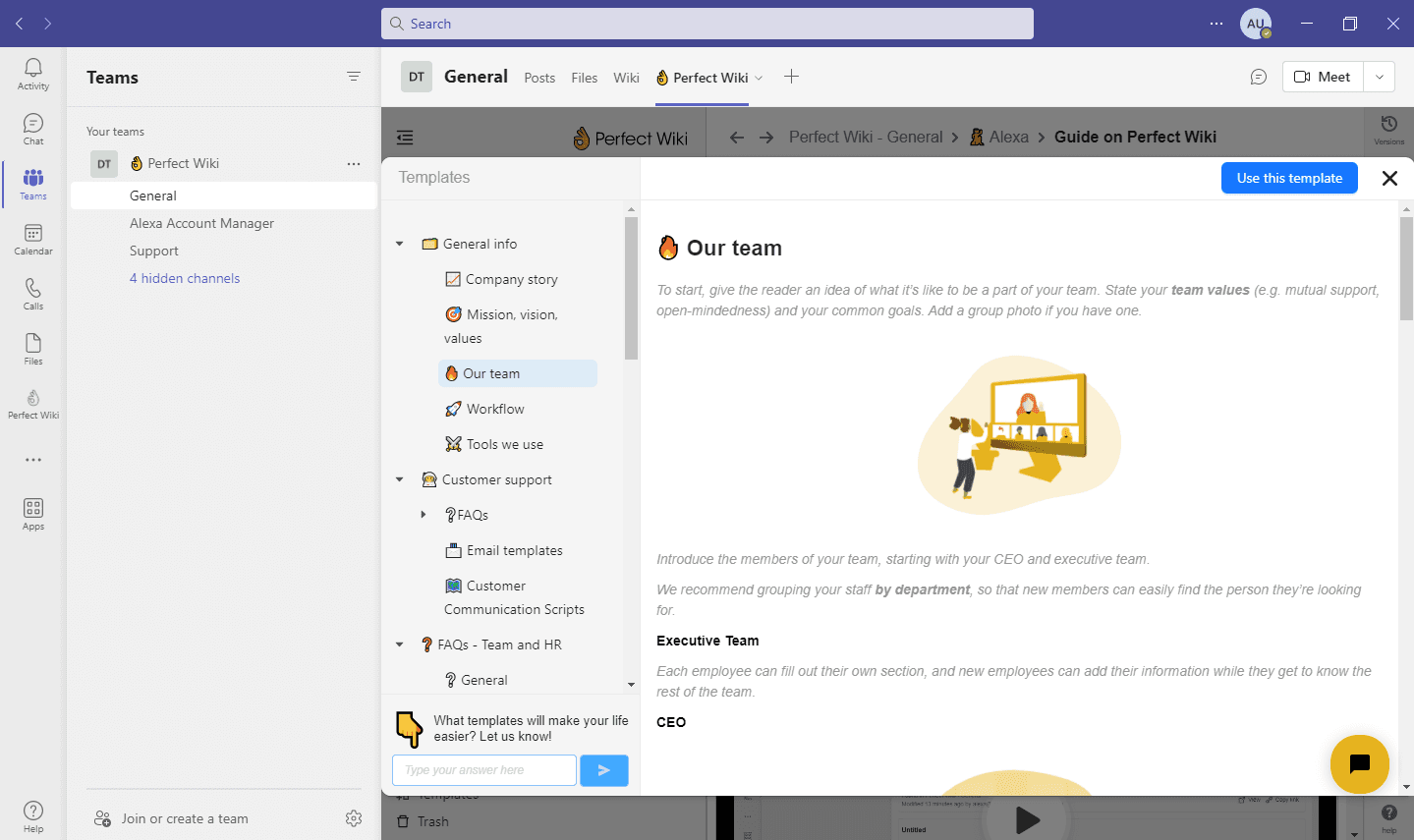
Task: Open the Calls sidebar icon
Action: pos(33,294)
